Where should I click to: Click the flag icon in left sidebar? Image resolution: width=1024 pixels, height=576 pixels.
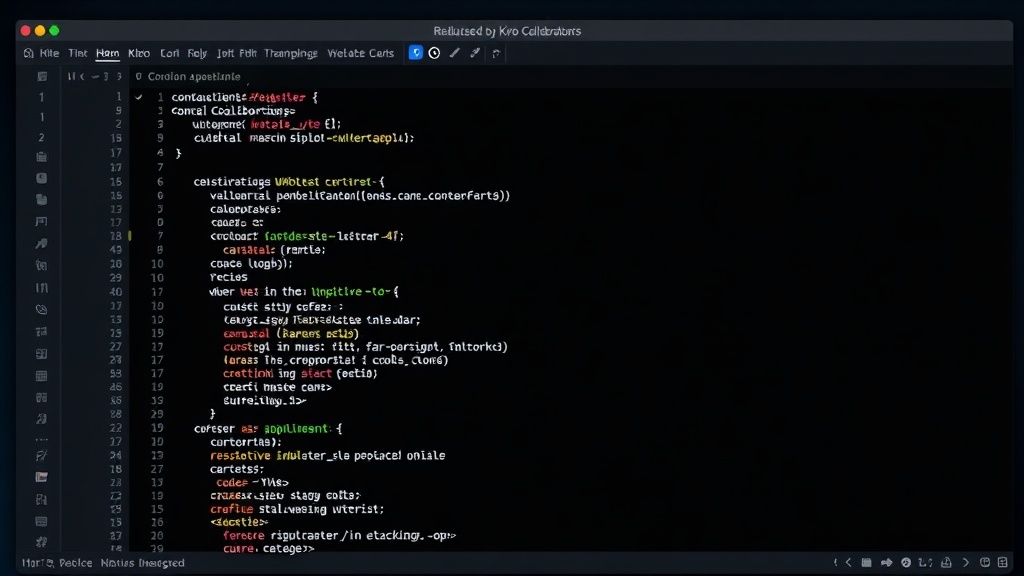tap(41, 222)
